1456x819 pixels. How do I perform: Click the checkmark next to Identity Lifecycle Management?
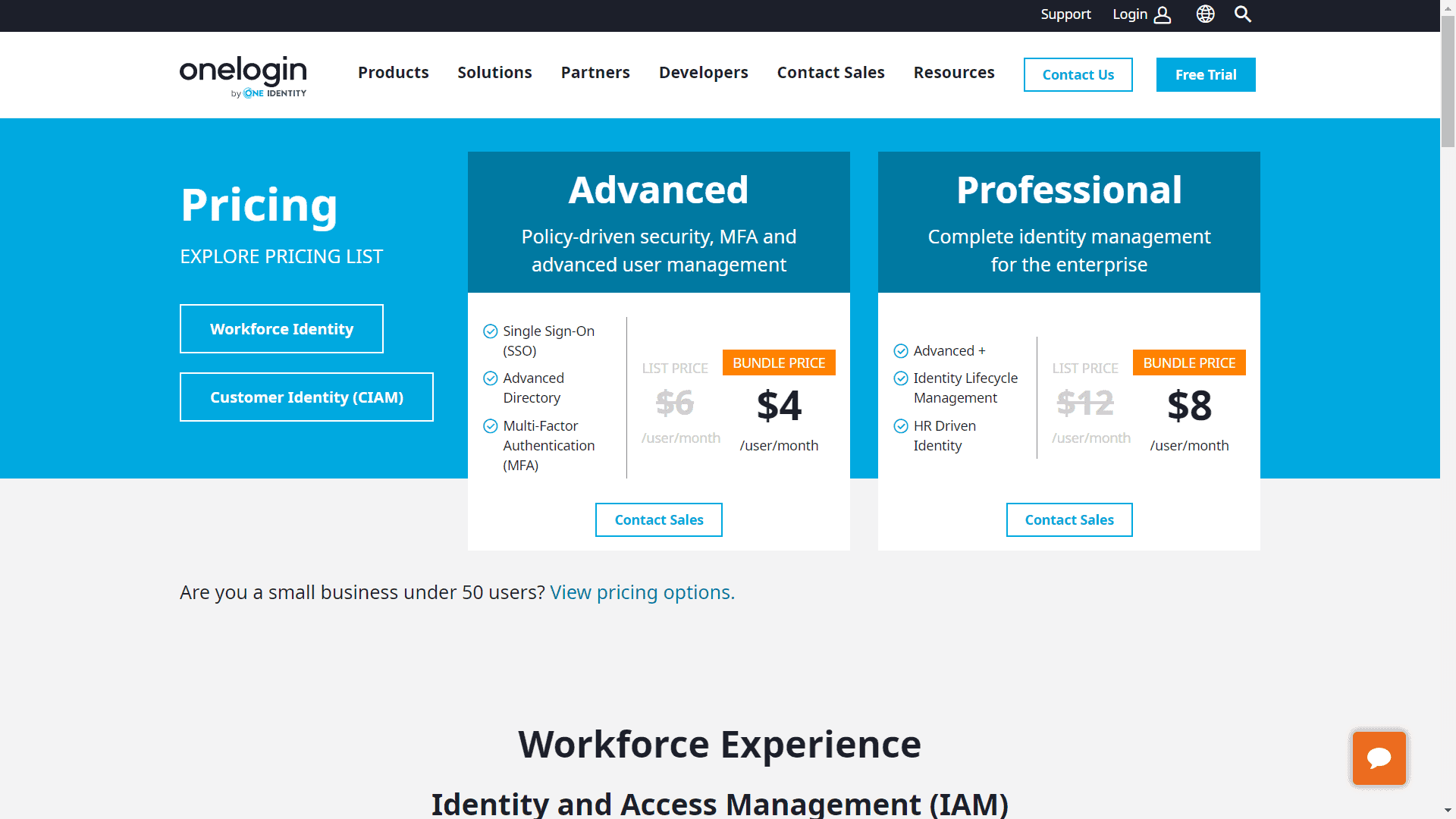click(901, 378)
